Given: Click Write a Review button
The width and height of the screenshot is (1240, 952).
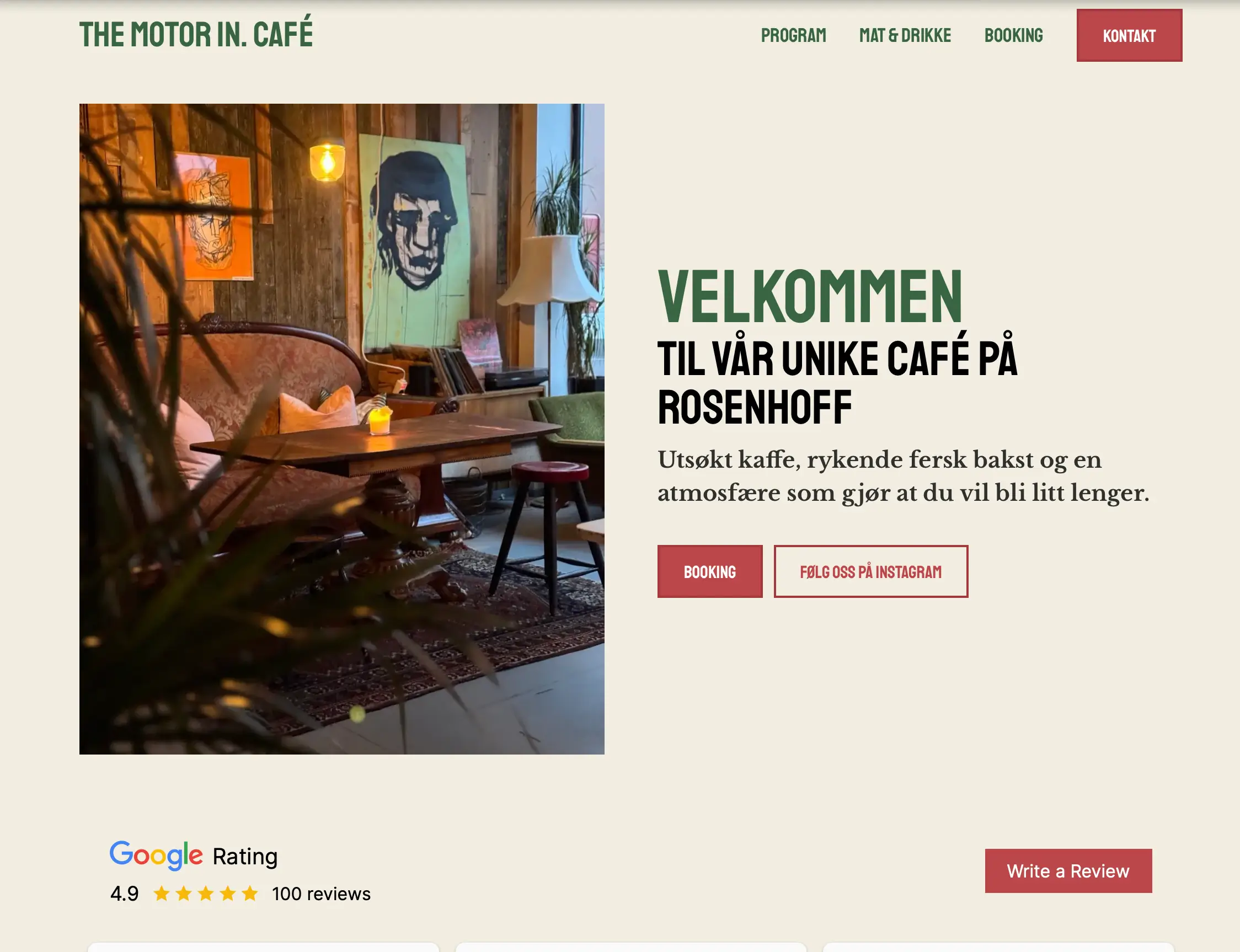Looking at the screenshot, I should click(x=1068, y=870).
